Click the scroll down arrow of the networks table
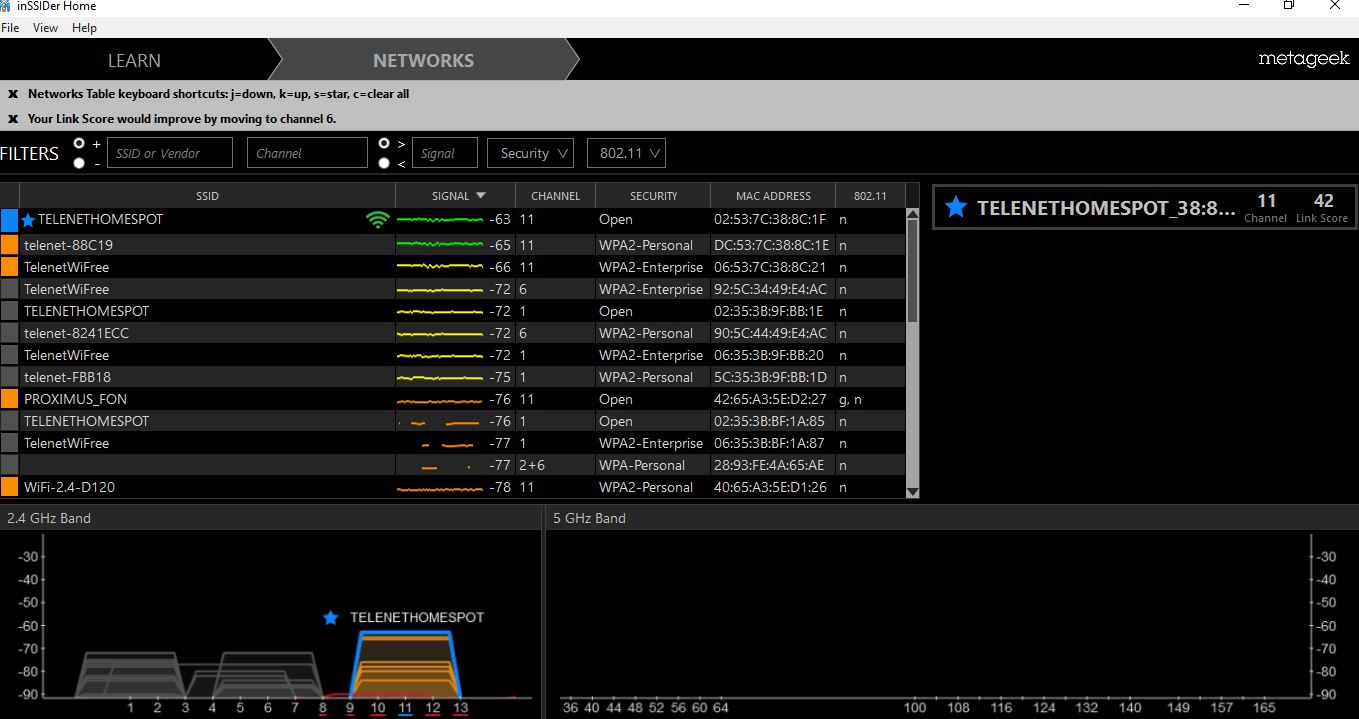 tap(912, 491)
